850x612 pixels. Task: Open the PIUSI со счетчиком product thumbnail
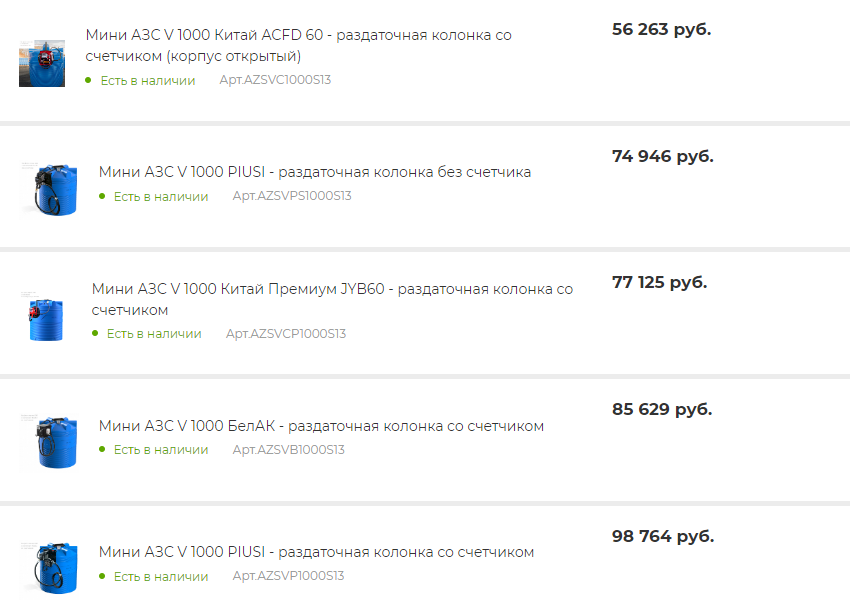click(x=48, y=570)
